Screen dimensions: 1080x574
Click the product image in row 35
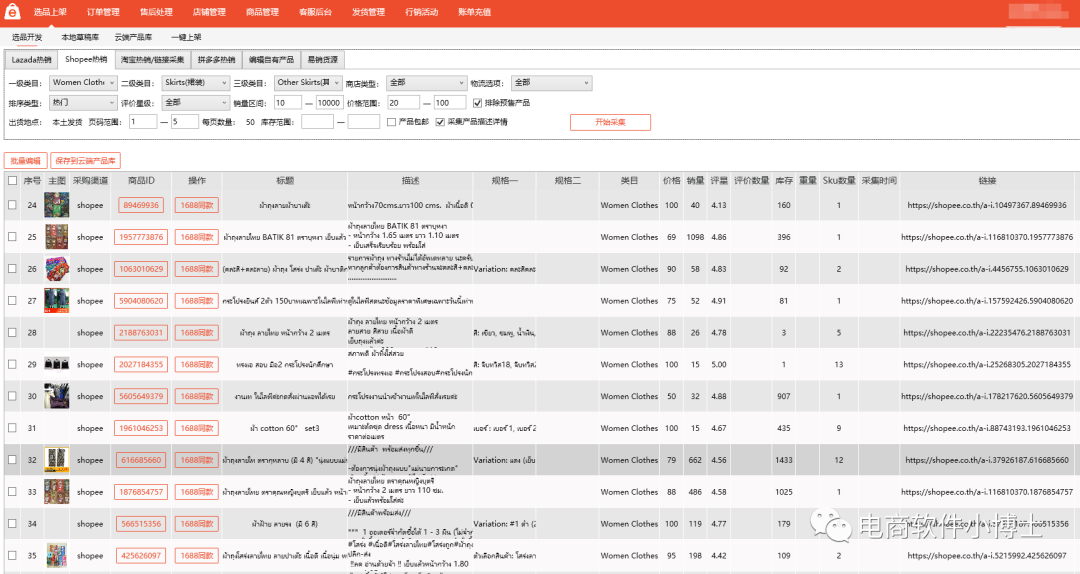[x=56, y=556]
